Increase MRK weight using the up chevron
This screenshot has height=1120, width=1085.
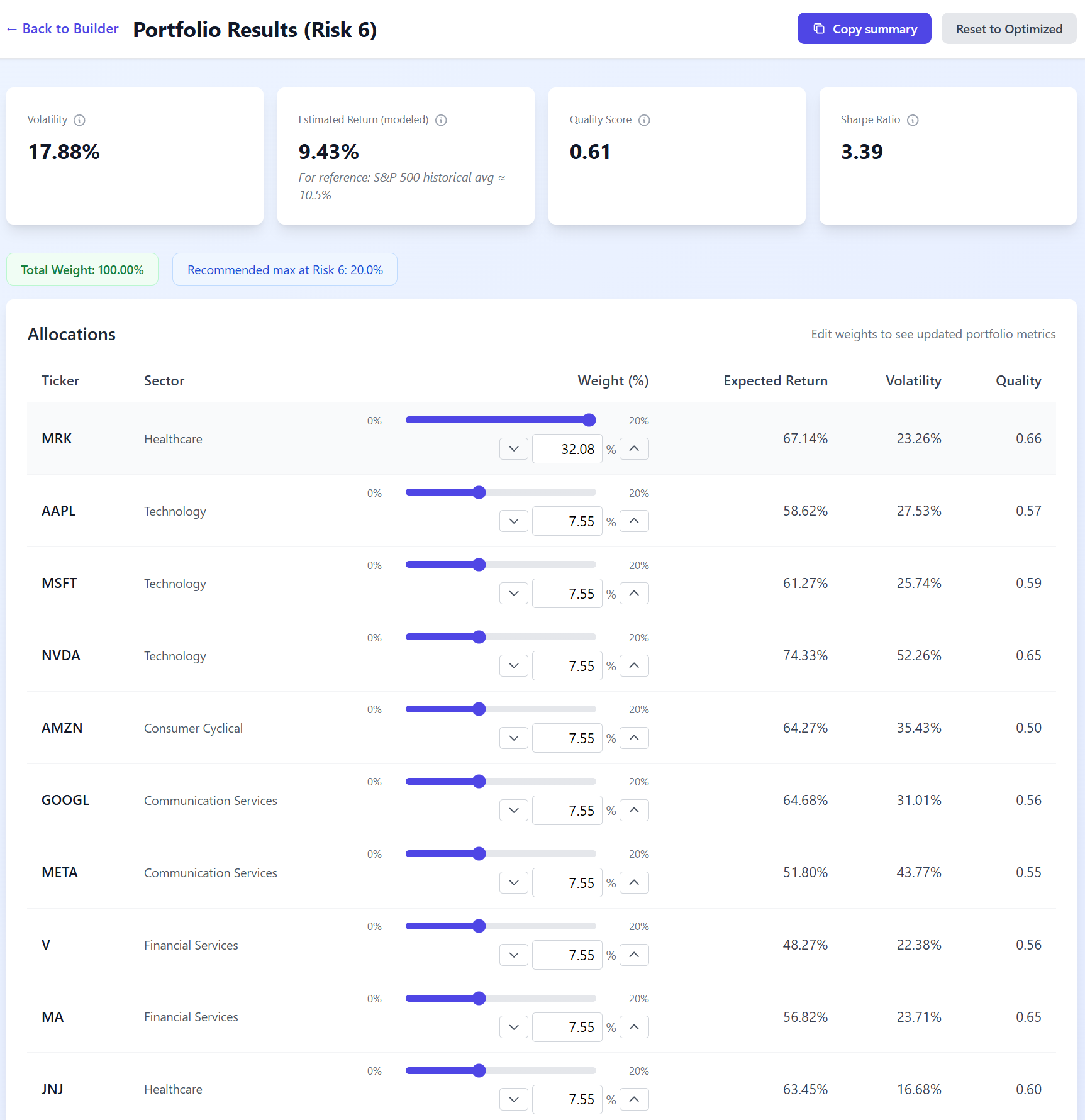tap(634, 448)
